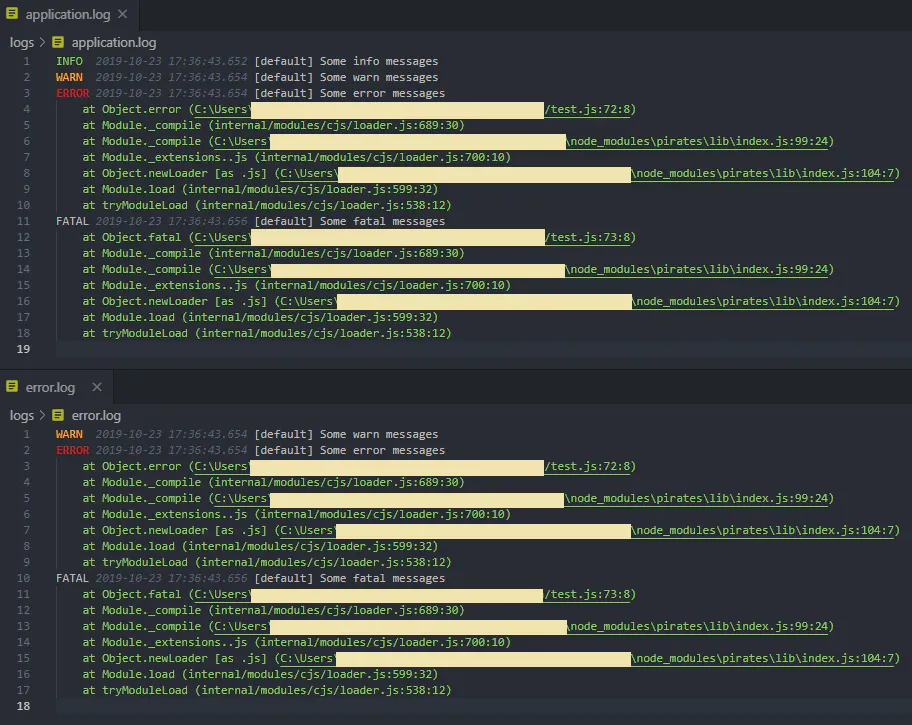Click line number 19 in application.log
912x725 pixels.
click(23, 349)
